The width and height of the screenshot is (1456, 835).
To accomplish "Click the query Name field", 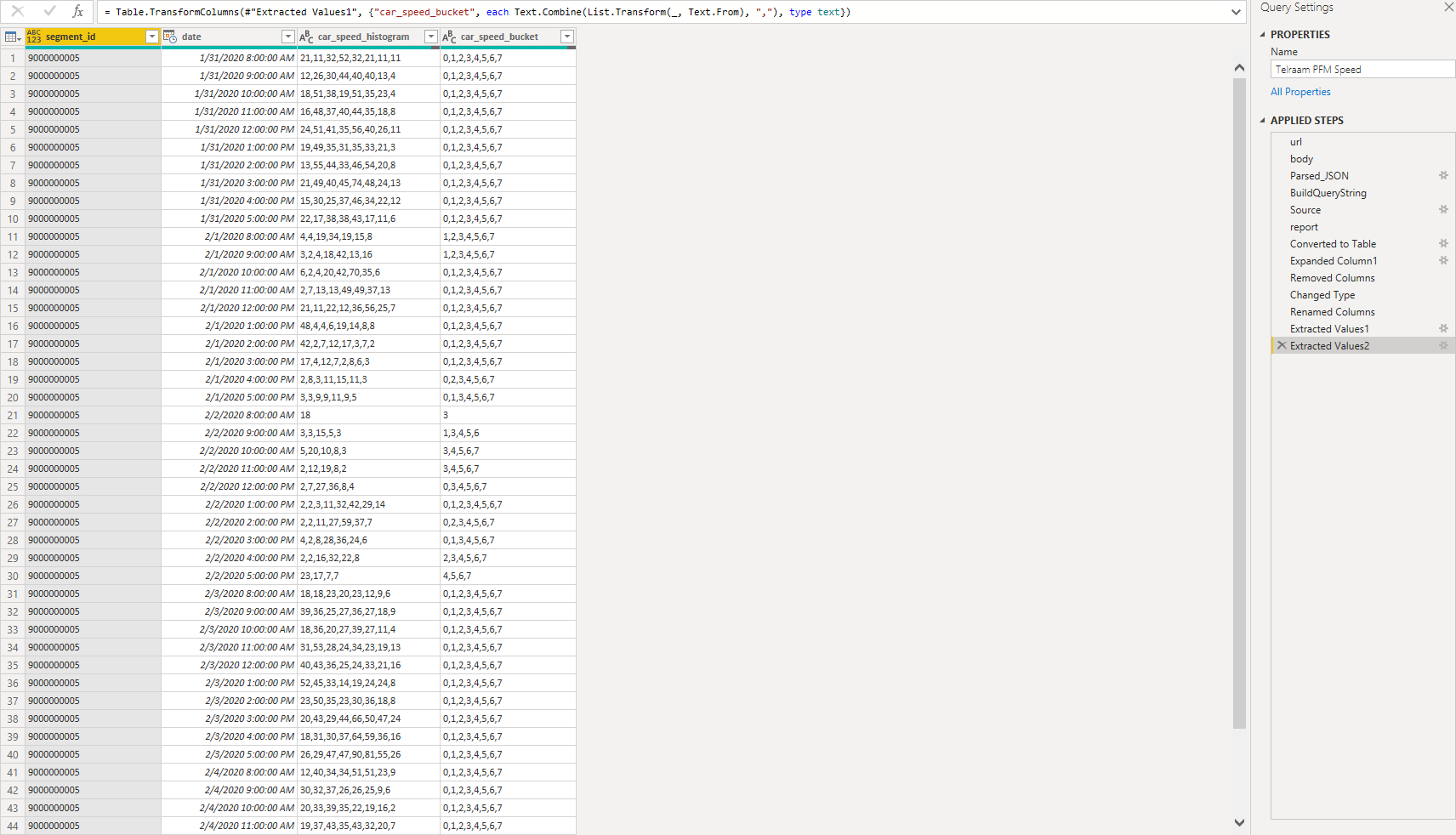I will tap(1362, 70).
